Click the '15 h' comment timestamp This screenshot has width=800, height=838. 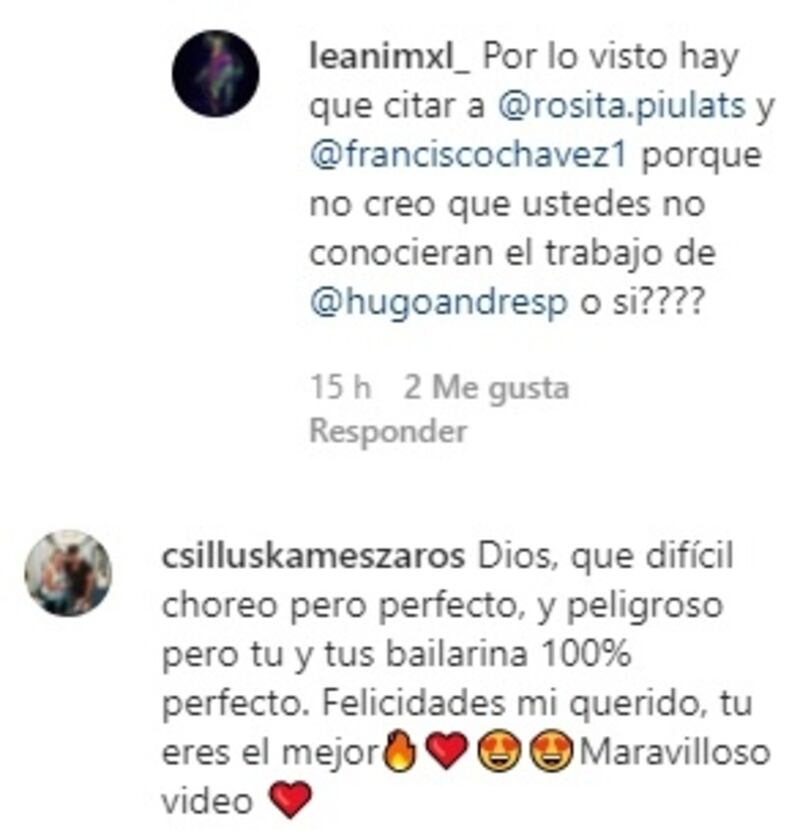point(340,387)
